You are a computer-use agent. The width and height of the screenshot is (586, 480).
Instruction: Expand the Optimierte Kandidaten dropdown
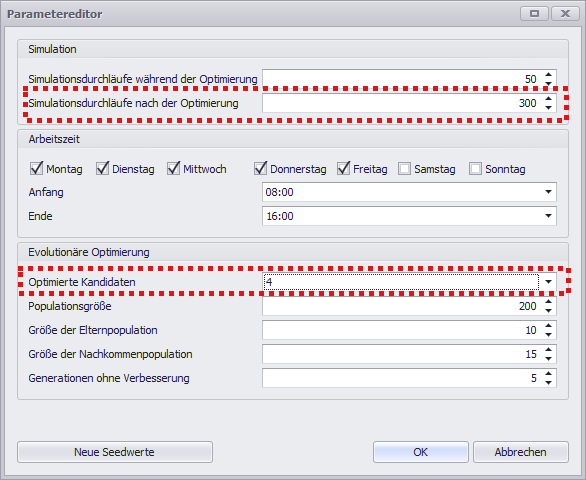tap(548, 282)
